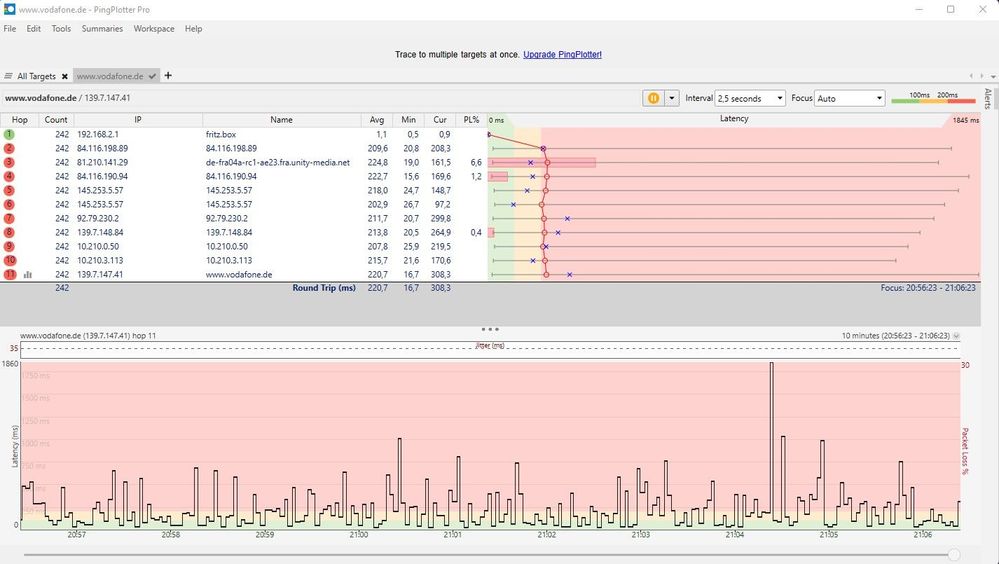This screenshot has height=564, width=999.
Task: Open the Focus Auto dropdown
Action: pos(850,98)
